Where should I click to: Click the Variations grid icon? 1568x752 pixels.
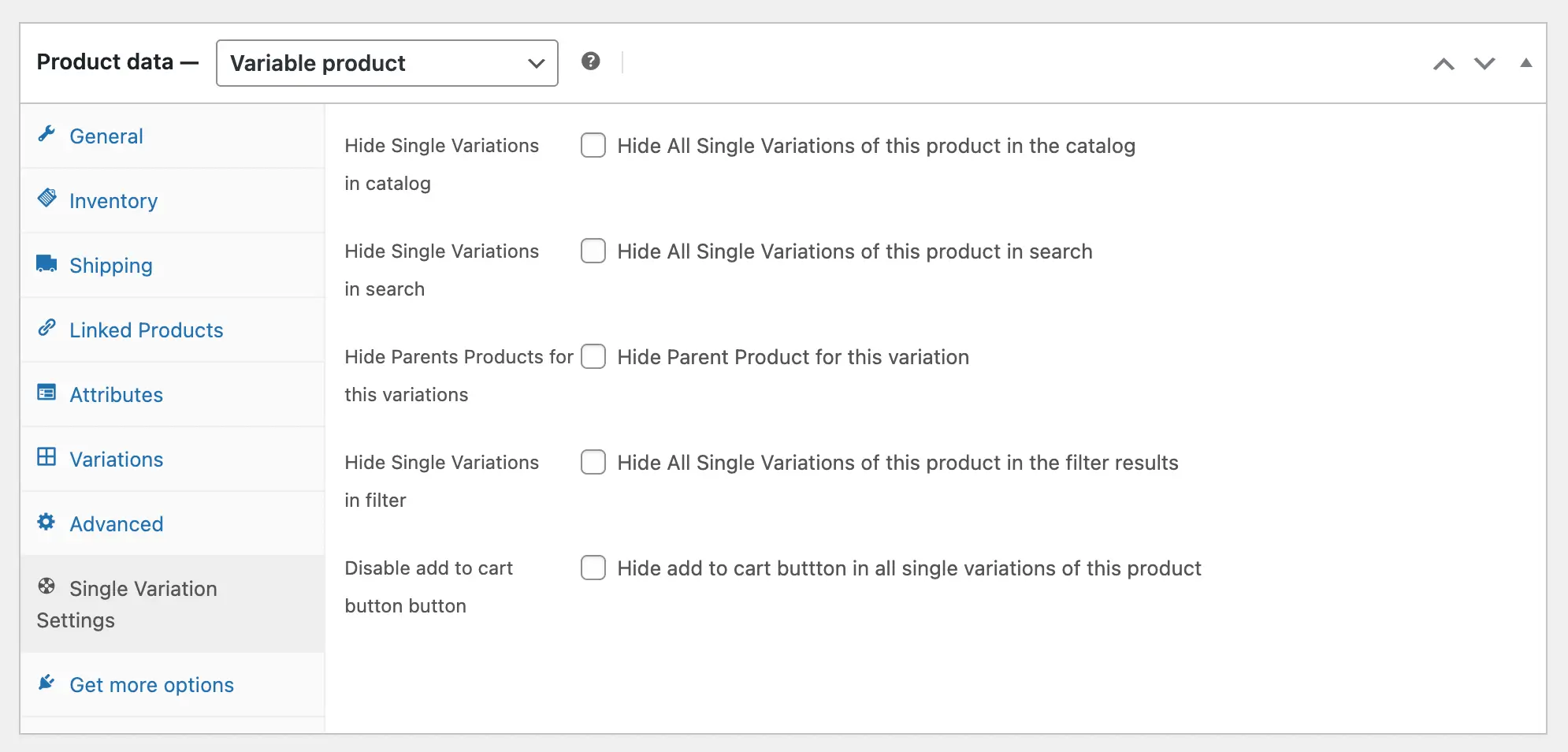pyautogui.click(x=46, y=457)
